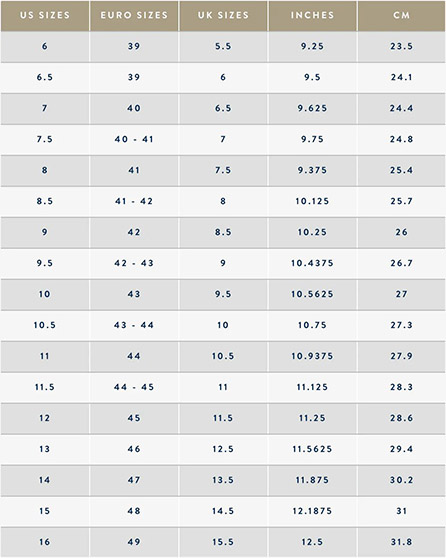The height and width of the screenshot is (558, 446).
Task: Select Euro size 49 cell
Action: point(134,542)
